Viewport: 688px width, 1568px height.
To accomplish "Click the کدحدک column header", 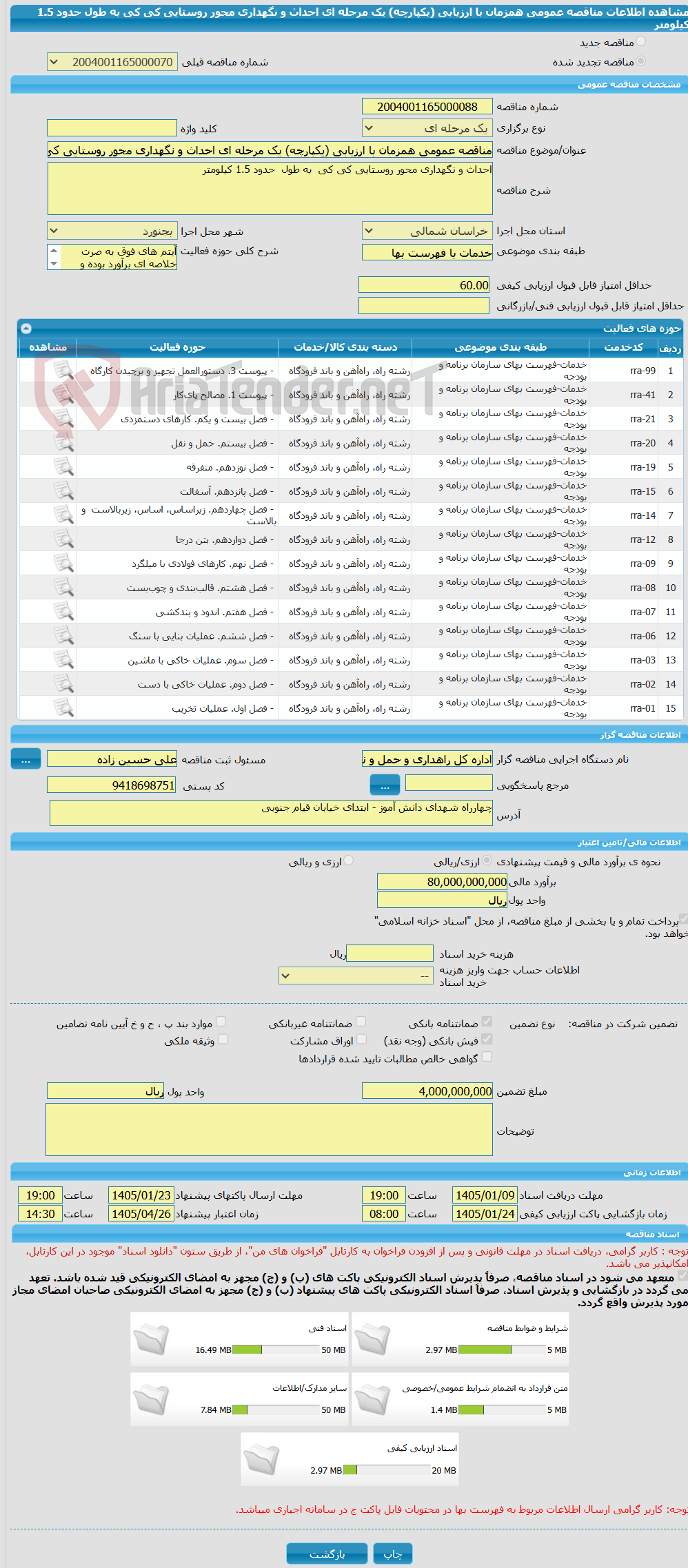I will point(623,347).
